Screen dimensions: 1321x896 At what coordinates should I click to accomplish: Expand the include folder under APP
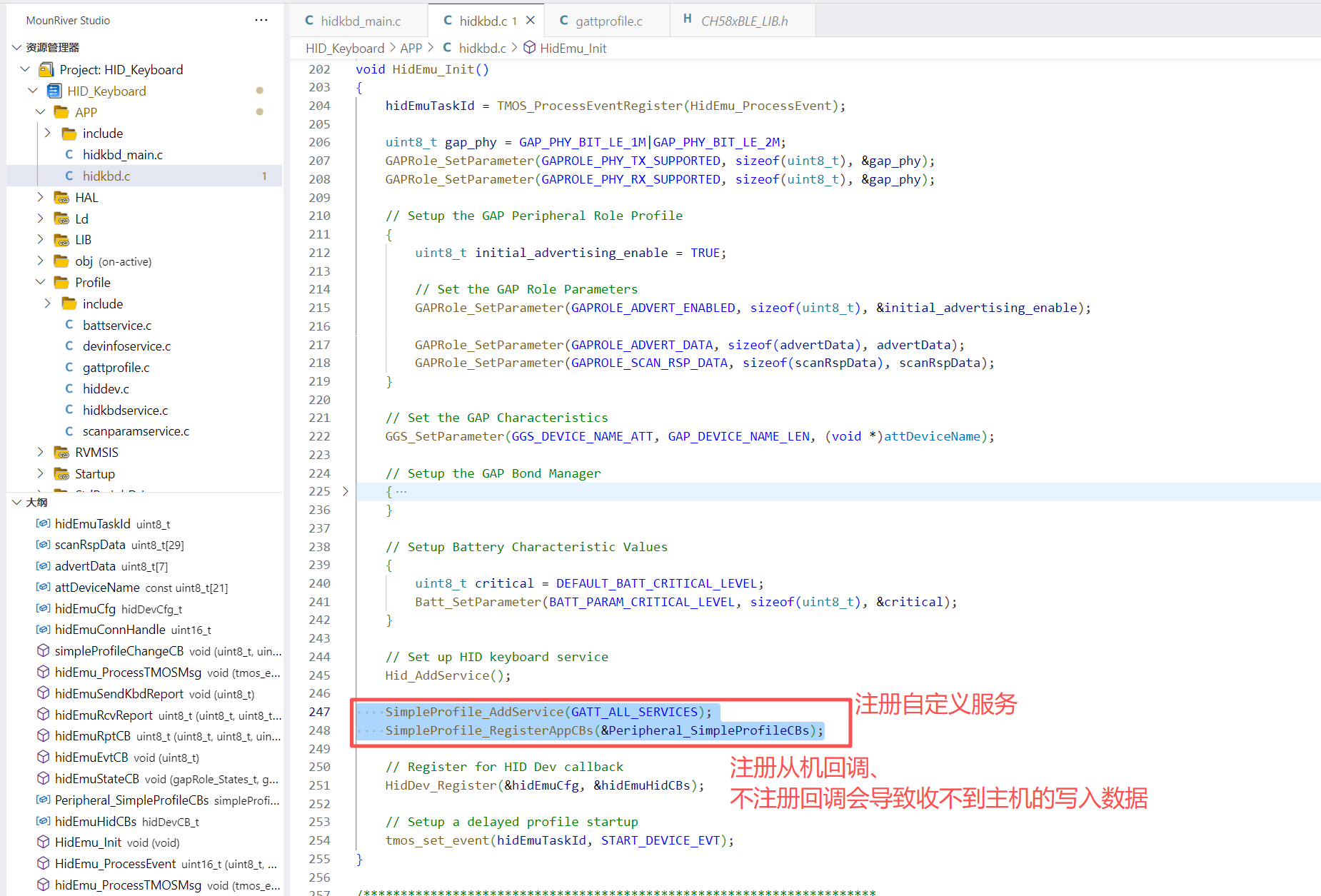coord(48,133)
